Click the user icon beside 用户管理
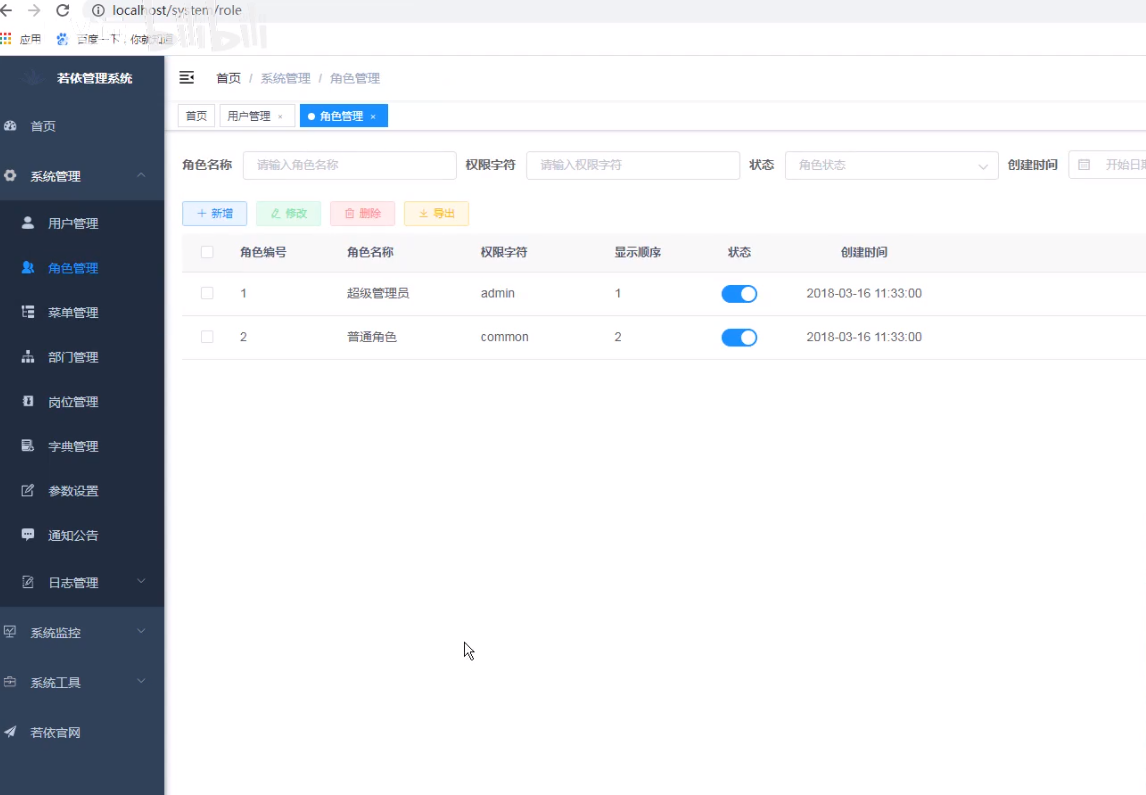This screenshot has height=795, width=1146. (28, 223)
